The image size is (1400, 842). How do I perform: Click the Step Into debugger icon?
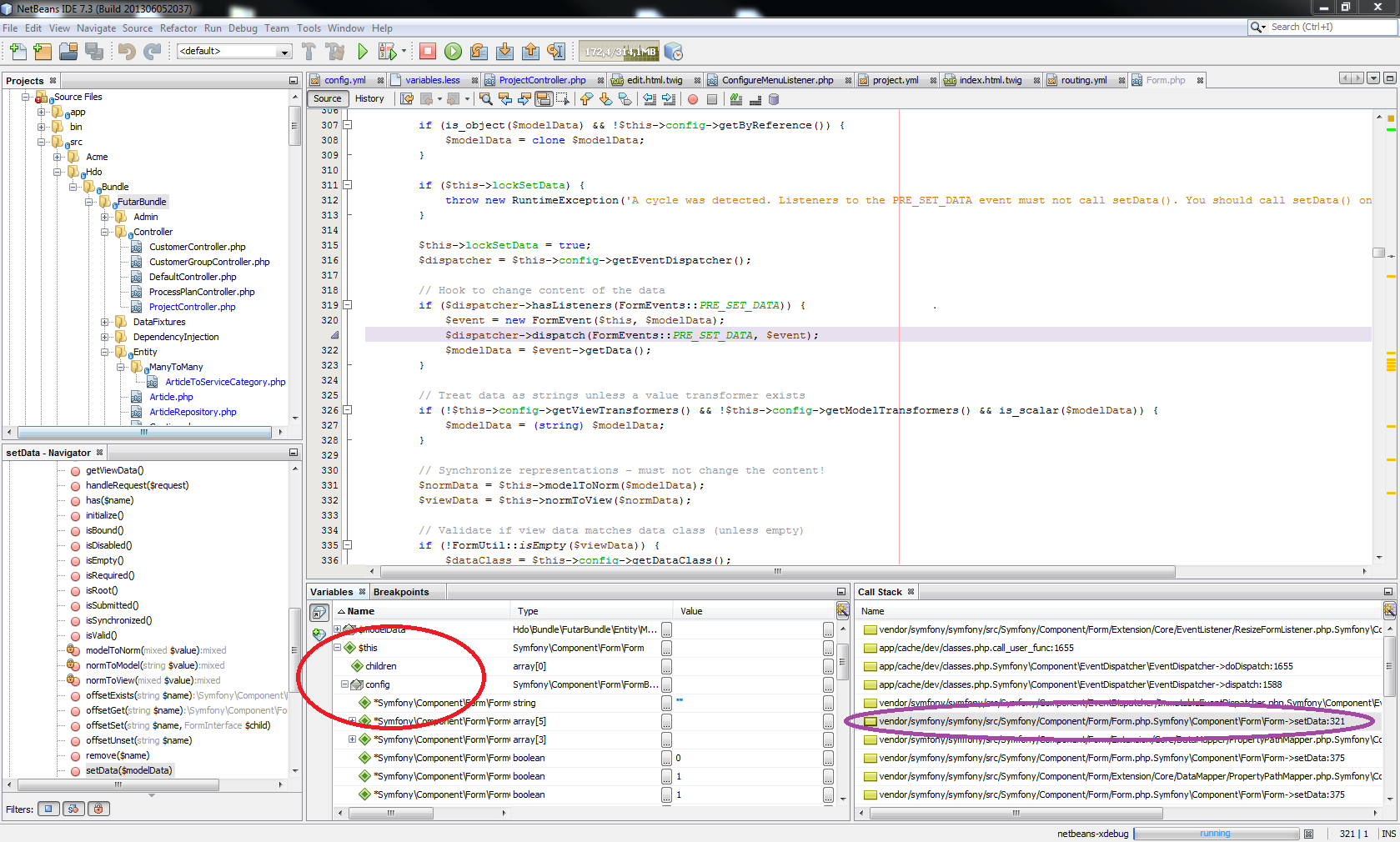pyautogui.click(x=504, y=52)
